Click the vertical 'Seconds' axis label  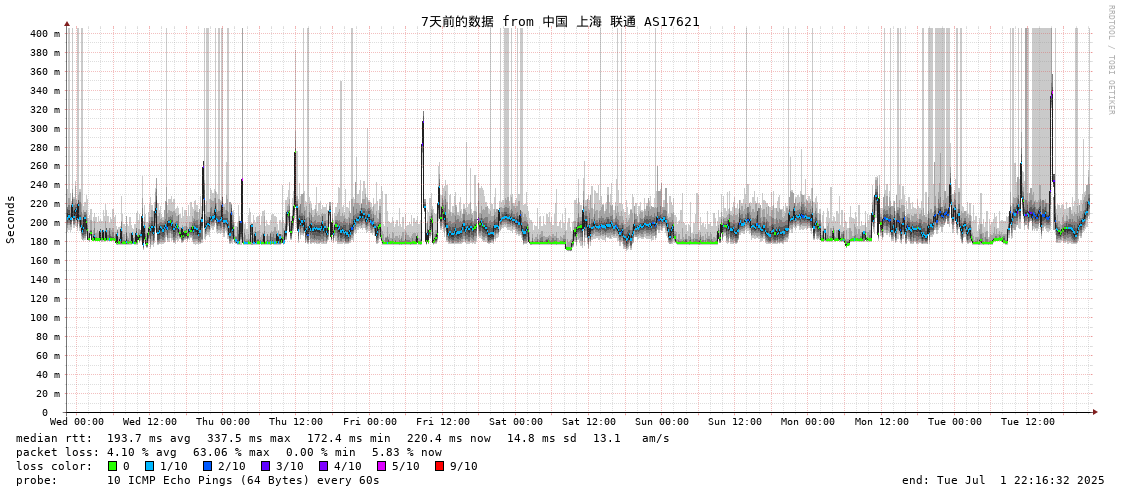coord(11,219)
